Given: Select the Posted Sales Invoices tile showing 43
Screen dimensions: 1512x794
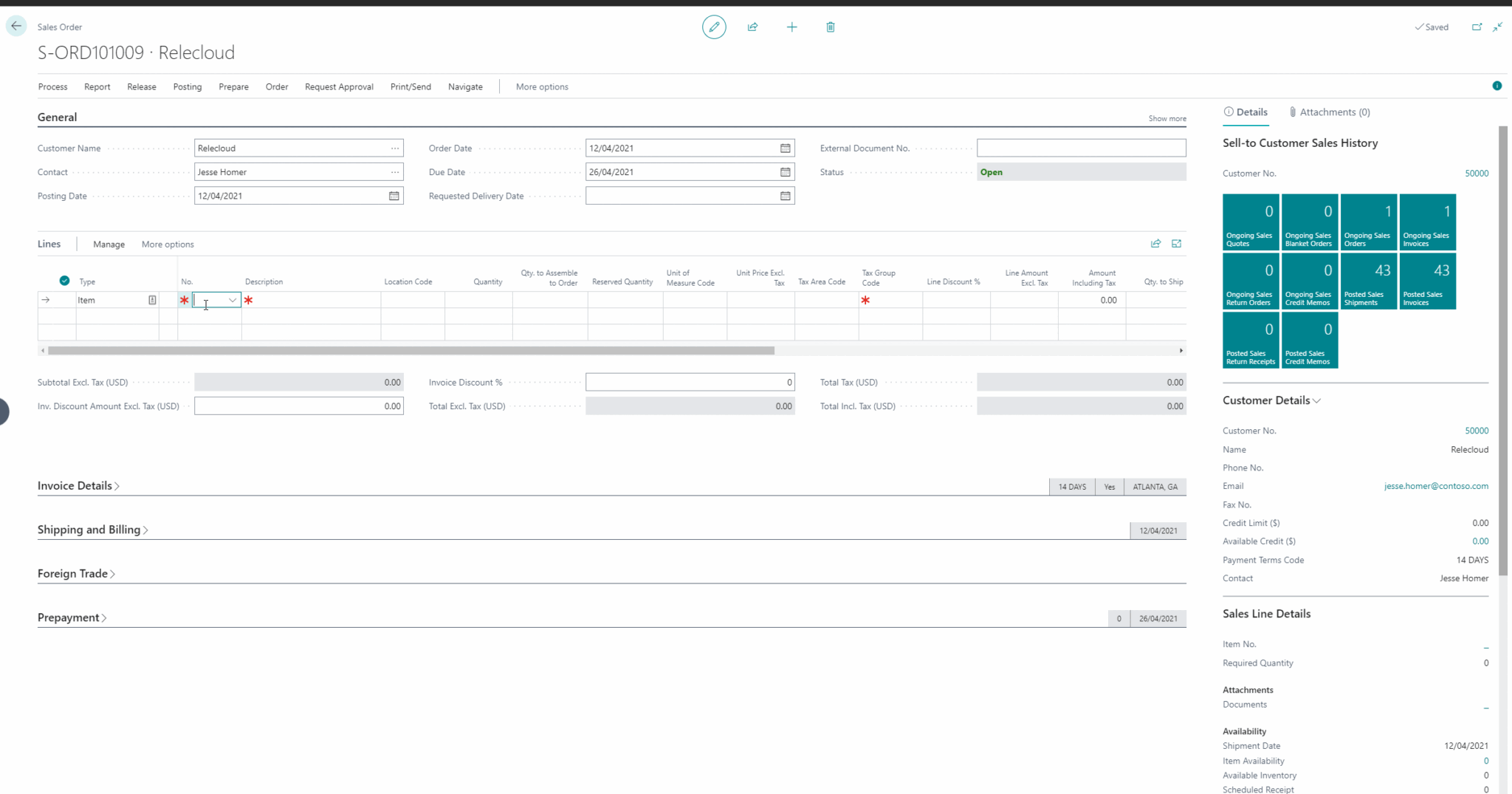Looking at the screenshot, I should point(1426,281).
